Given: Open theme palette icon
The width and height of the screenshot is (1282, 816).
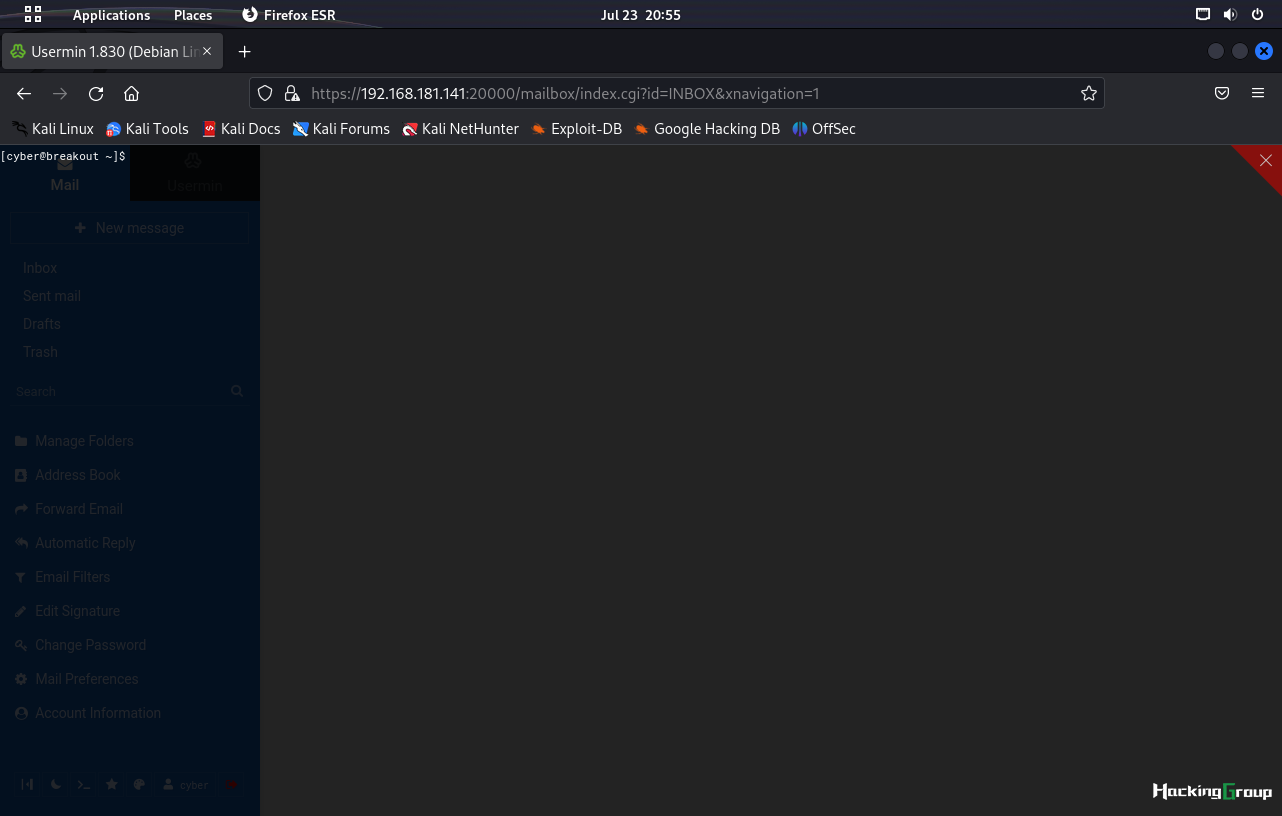Looking at the screenshot, I should [x=140, y=785].
